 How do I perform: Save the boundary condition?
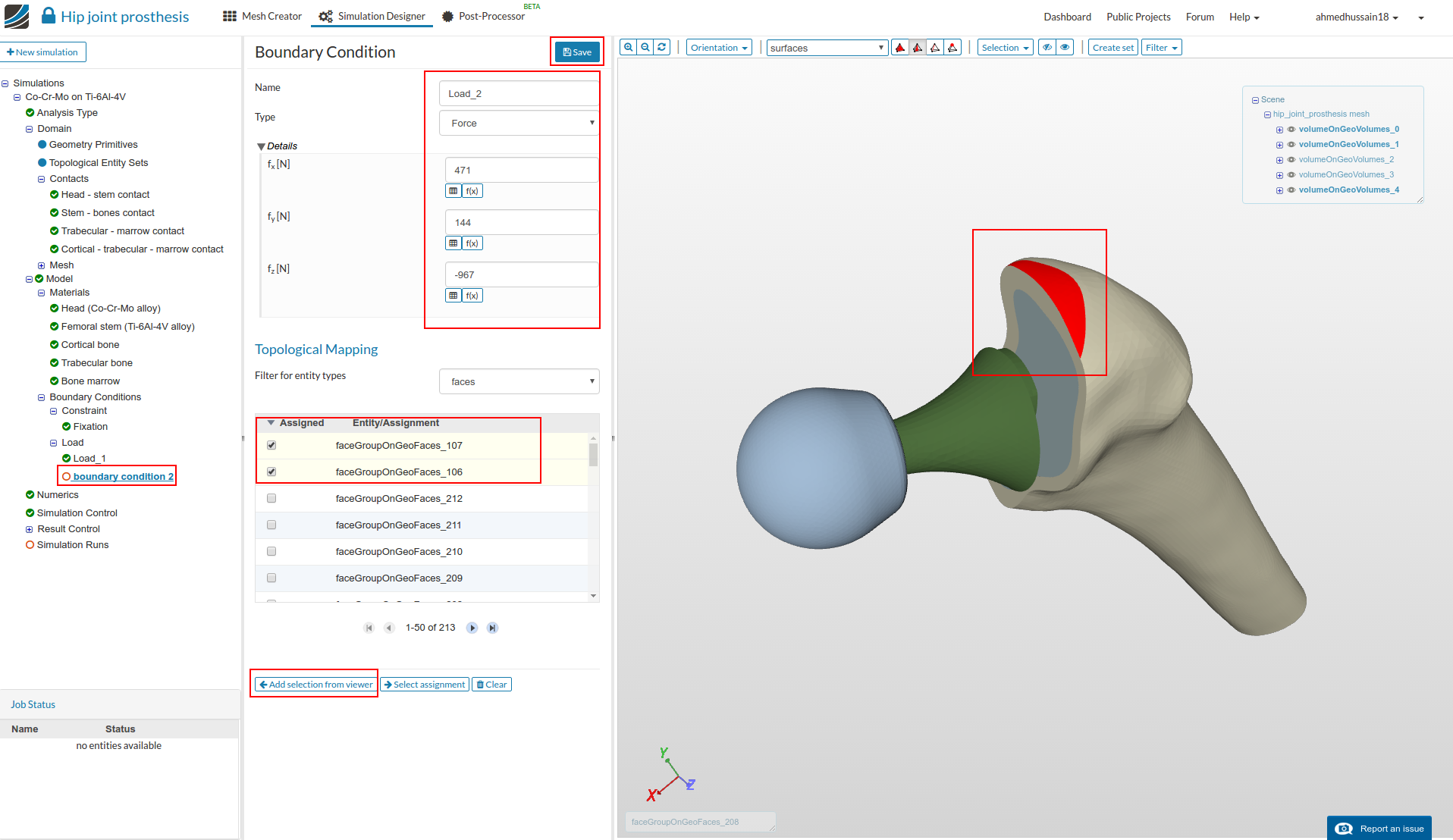coord(577,52)
